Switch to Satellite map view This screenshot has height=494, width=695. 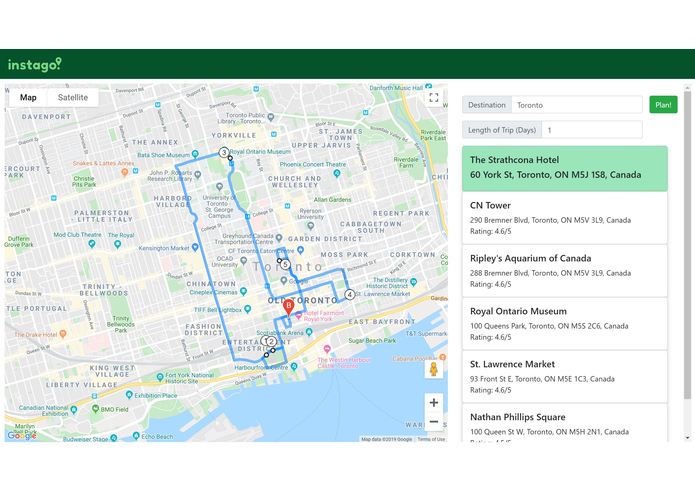tap(73, 97)
